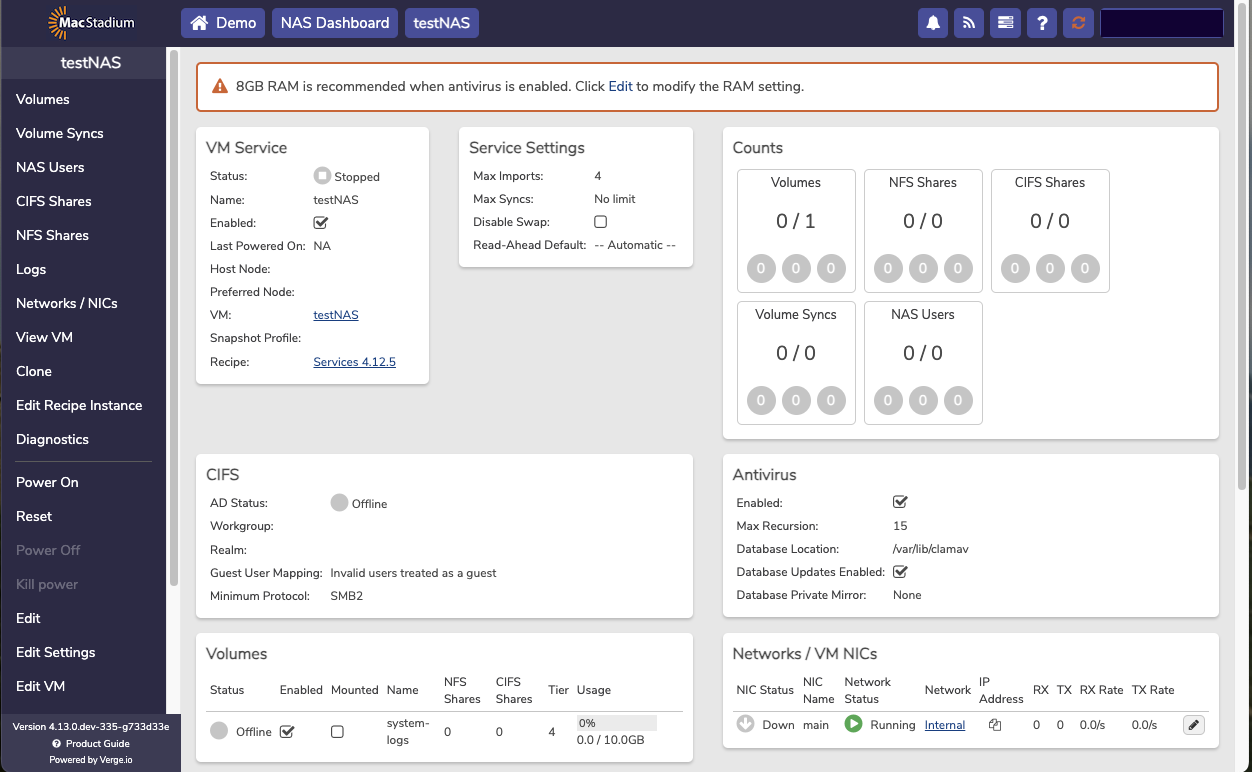This screenshot has width=1252, height=772.
Task: Click the Edit link in RAM warning
Action: [620, 86]
